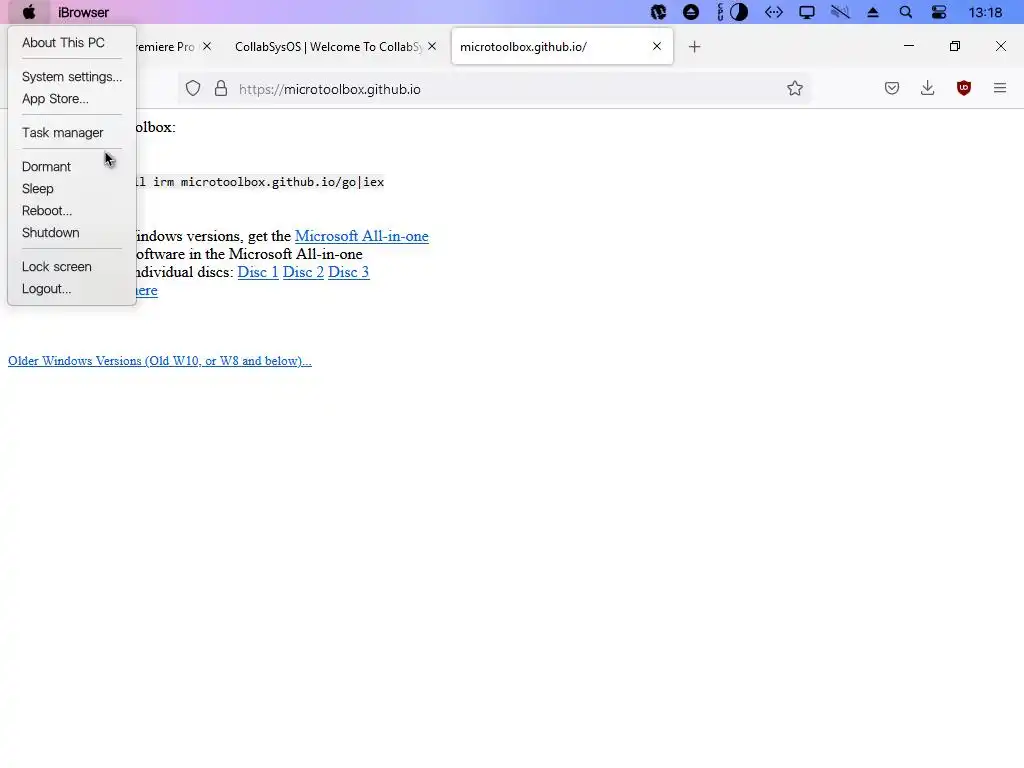Select Shutdown menu entry
Screen dimensions: 1024x768
pos(50,232)
